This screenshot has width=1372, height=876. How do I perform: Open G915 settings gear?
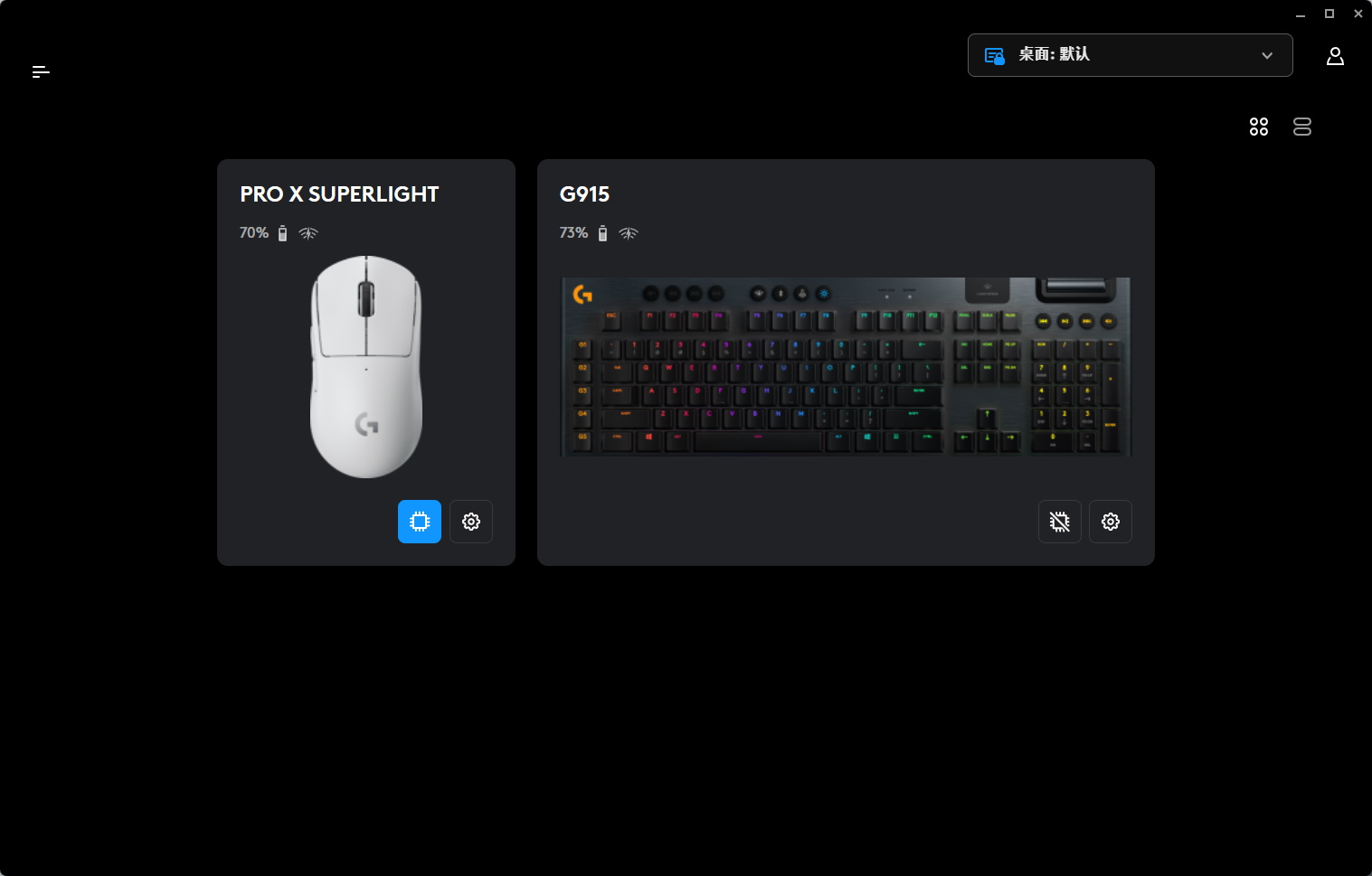tap(1111, 522)
